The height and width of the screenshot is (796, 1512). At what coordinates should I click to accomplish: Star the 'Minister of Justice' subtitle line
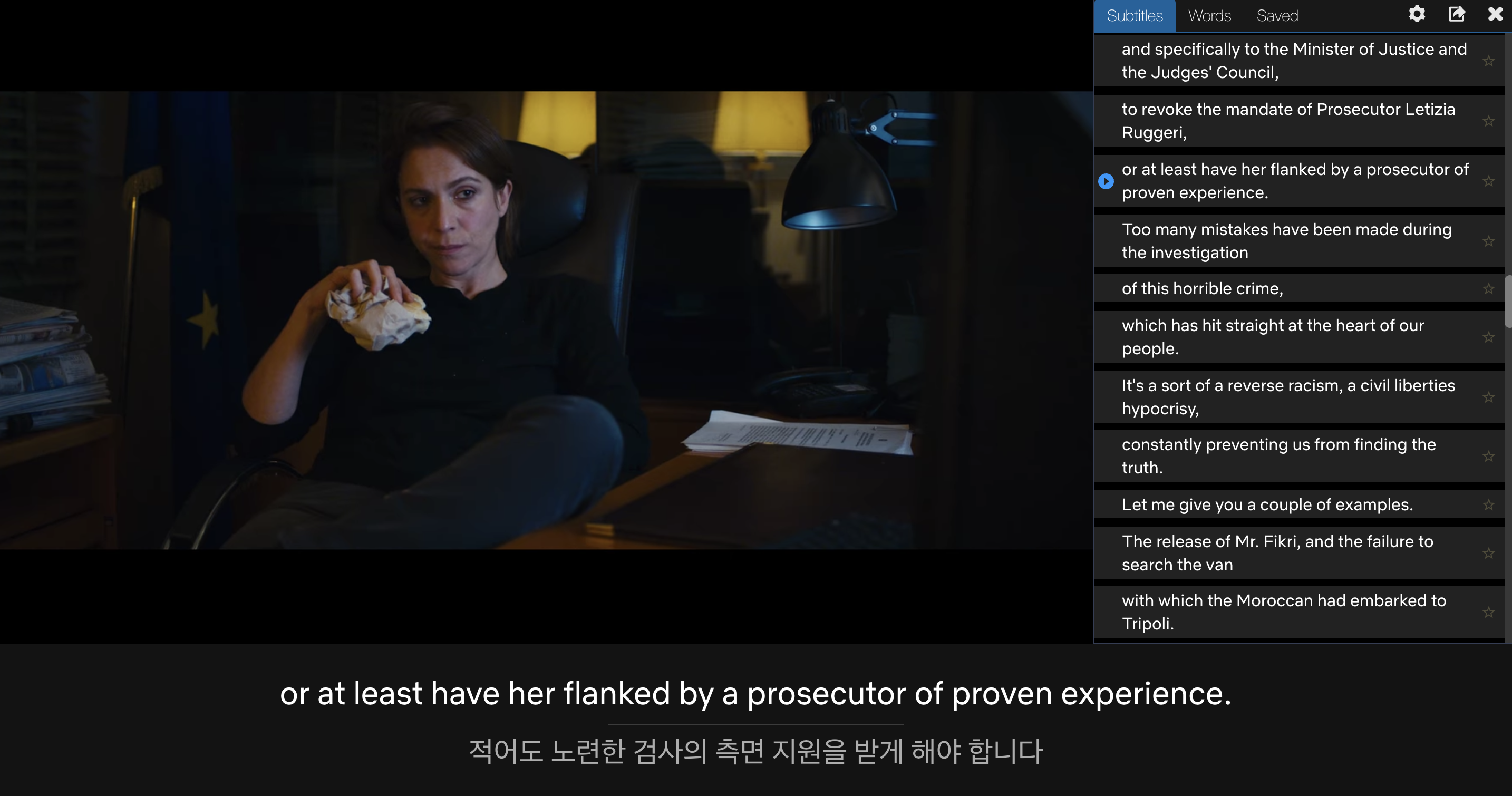pyautogui.click(x=1488, y=61)
